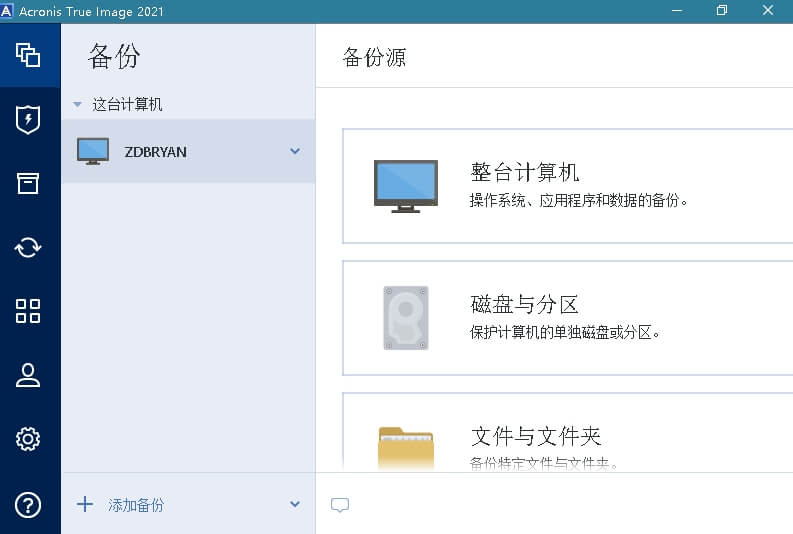Open the 添加备份 dropdown chevron
Viewport: 793px width, 534px height.
[x=295, y=504]
